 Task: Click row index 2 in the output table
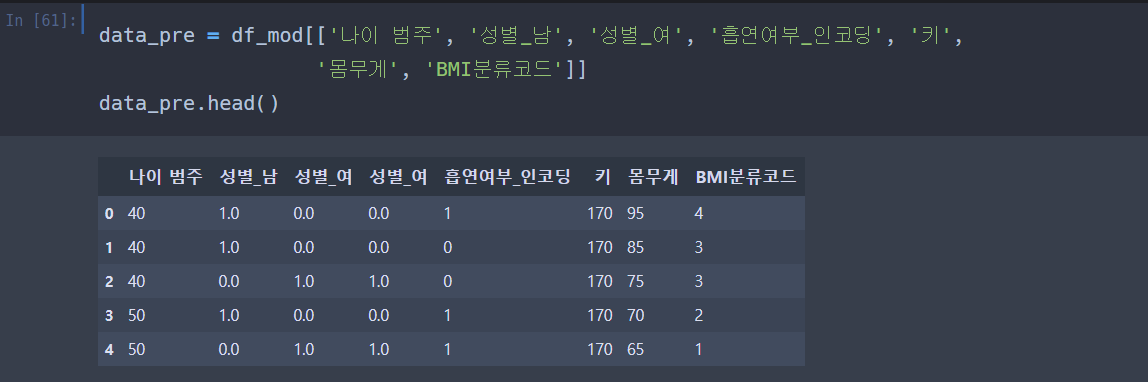(x=109, y=281)
